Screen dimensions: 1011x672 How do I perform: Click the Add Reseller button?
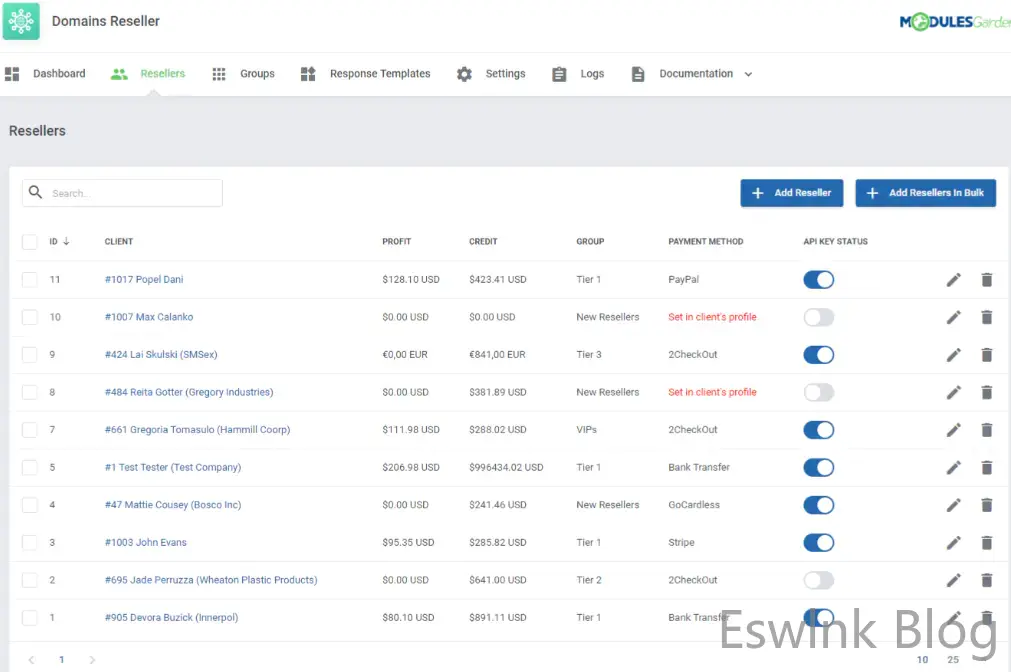click(791, 193)
